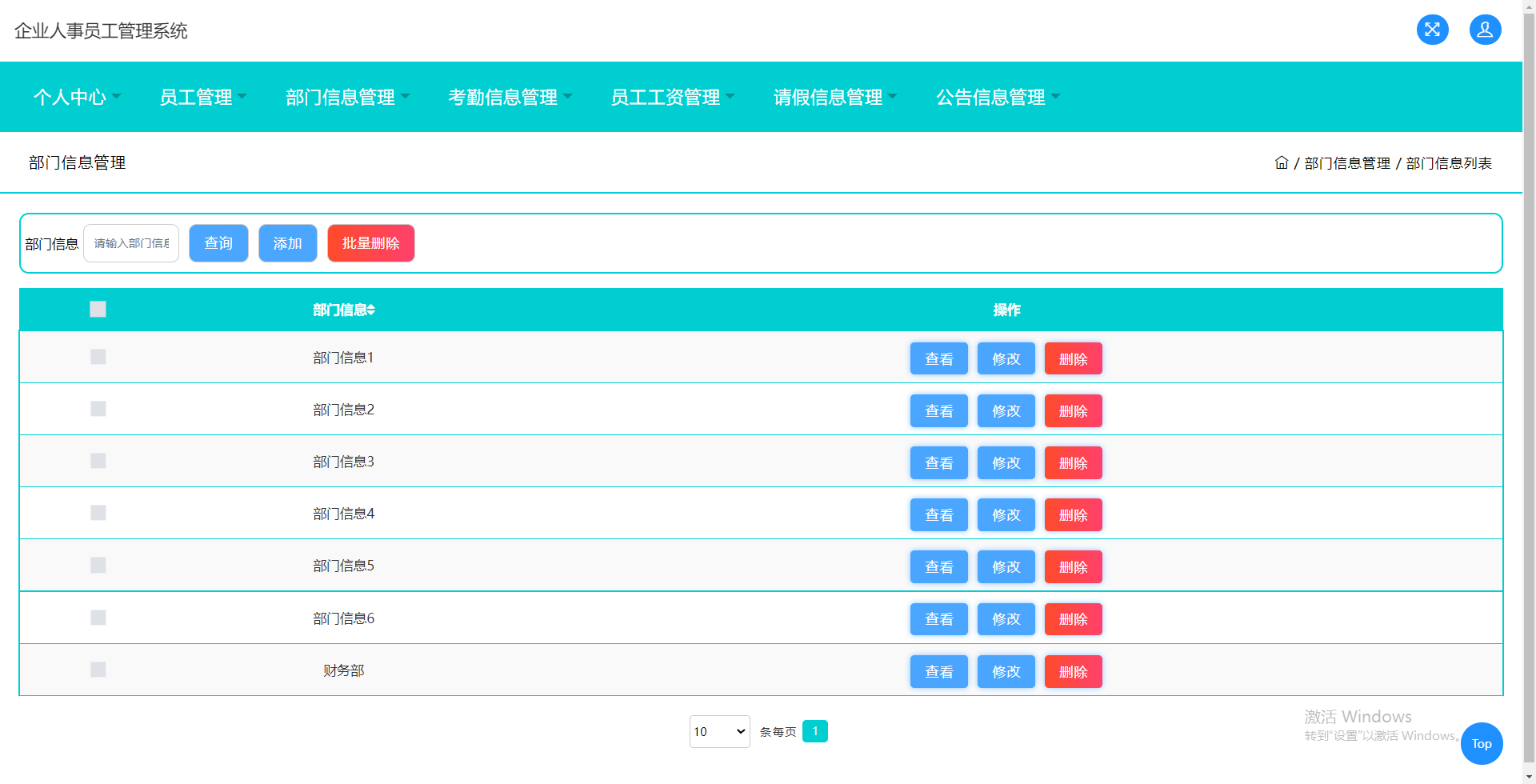The image size is (1536, 784).
Task: Click the fullscreen icon in the header
Action: (x=1432, y=30)
